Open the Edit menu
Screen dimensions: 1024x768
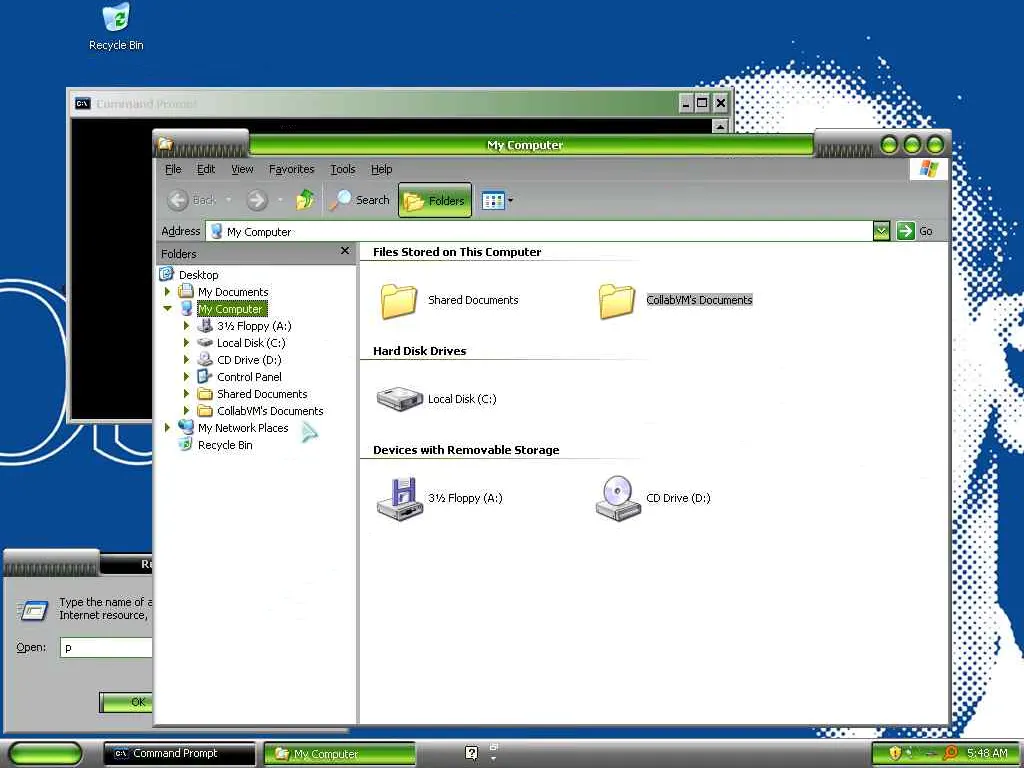206,169
